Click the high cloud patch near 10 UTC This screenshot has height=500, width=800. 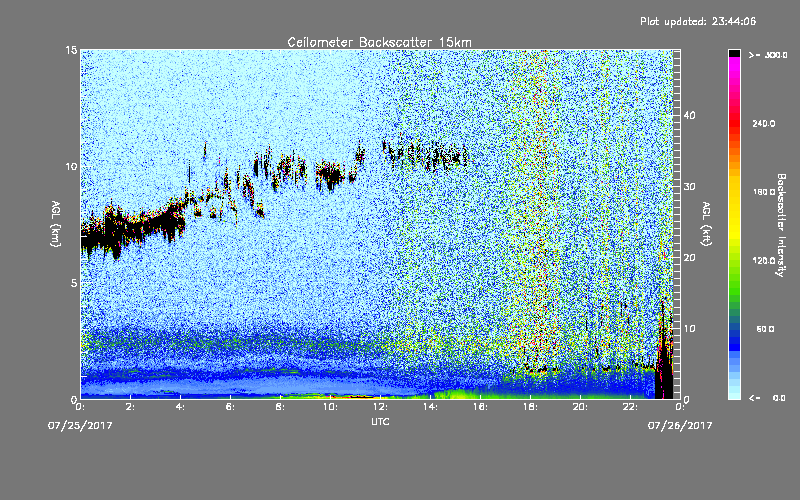coord(331,175)
